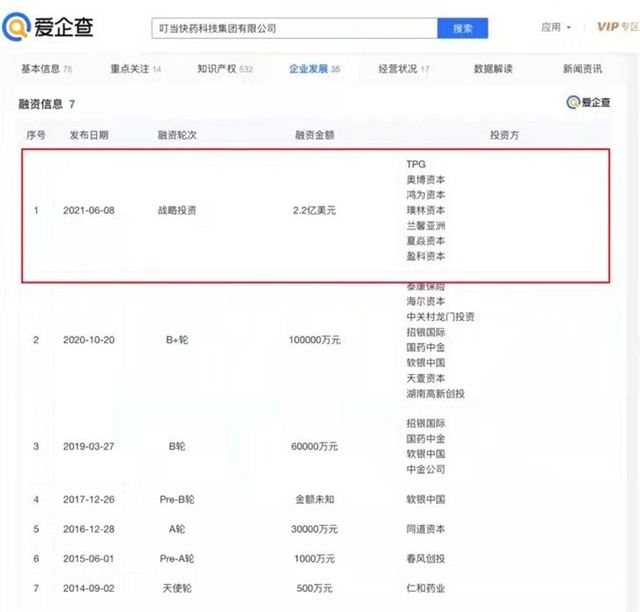Open investor 天壹资本
Image resolution: width=640 pixels, height=612 pixels.
[426, 378]
